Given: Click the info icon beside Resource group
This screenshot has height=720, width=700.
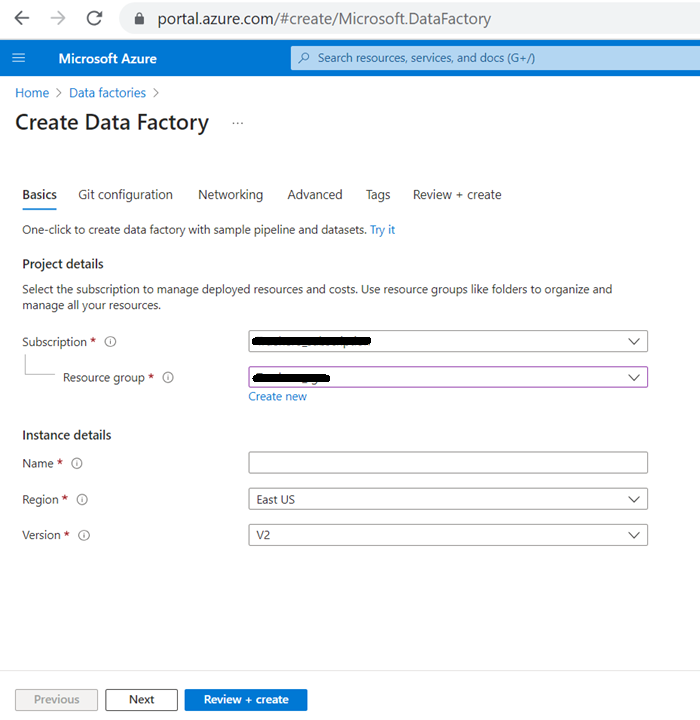Looking at the screenshot, I should click(168, 378).
